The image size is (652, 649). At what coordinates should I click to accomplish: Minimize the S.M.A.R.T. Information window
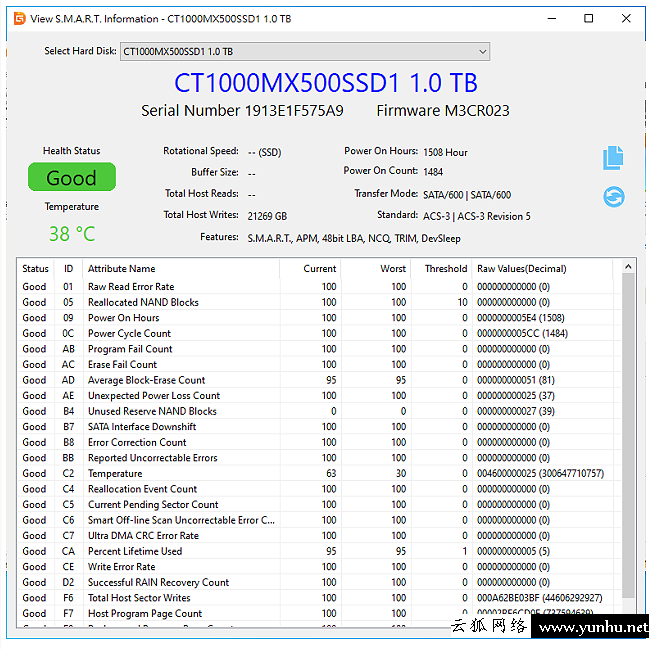point(552,19)
